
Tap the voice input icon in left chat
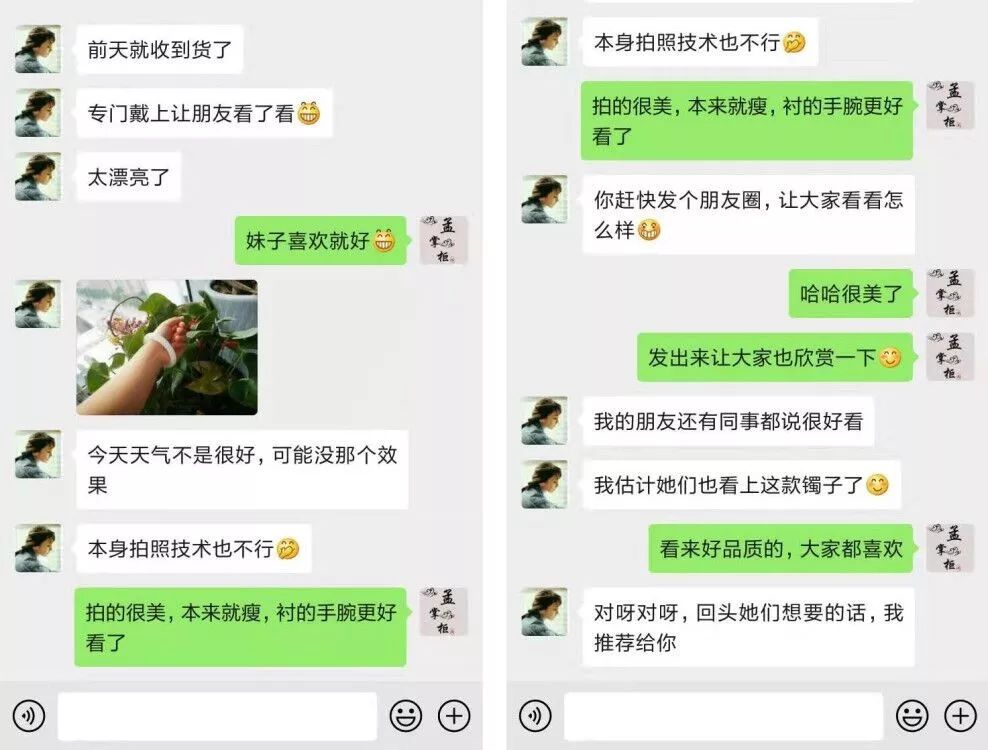[x=29, y=716]
